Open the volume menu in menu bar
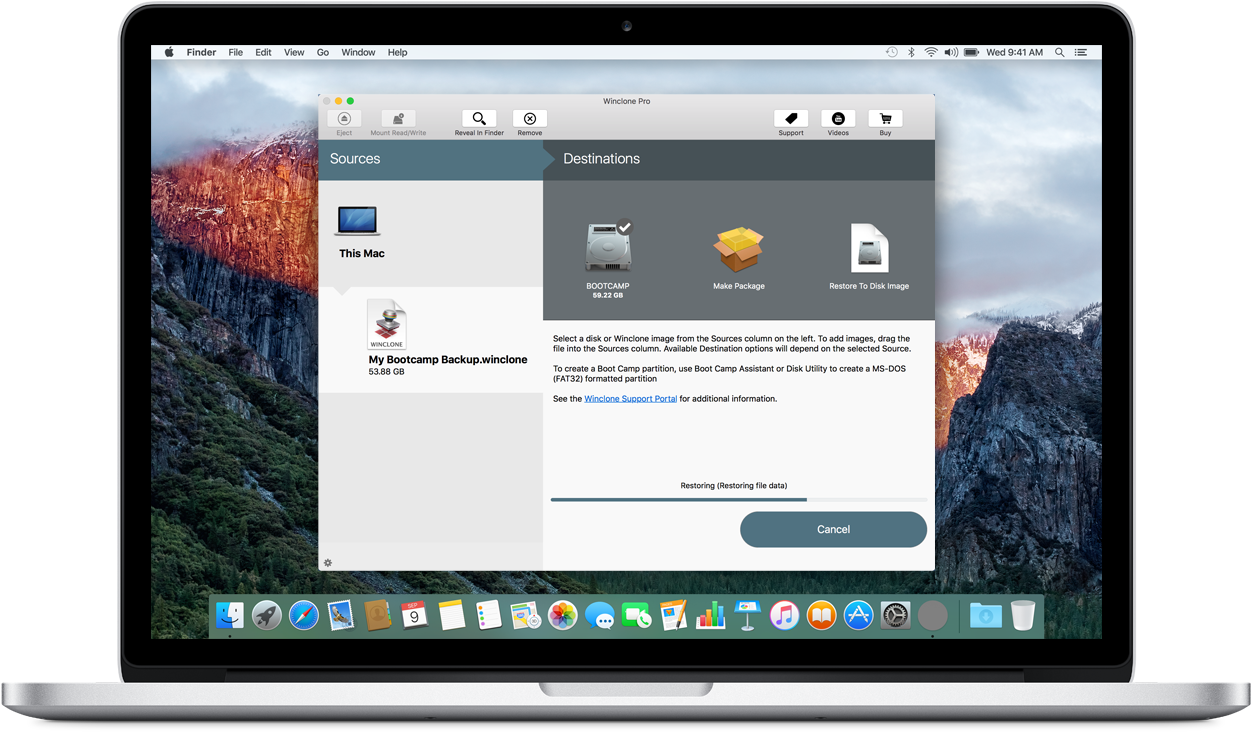Viewport: 1251px width, 732px height. coord(950,51)
